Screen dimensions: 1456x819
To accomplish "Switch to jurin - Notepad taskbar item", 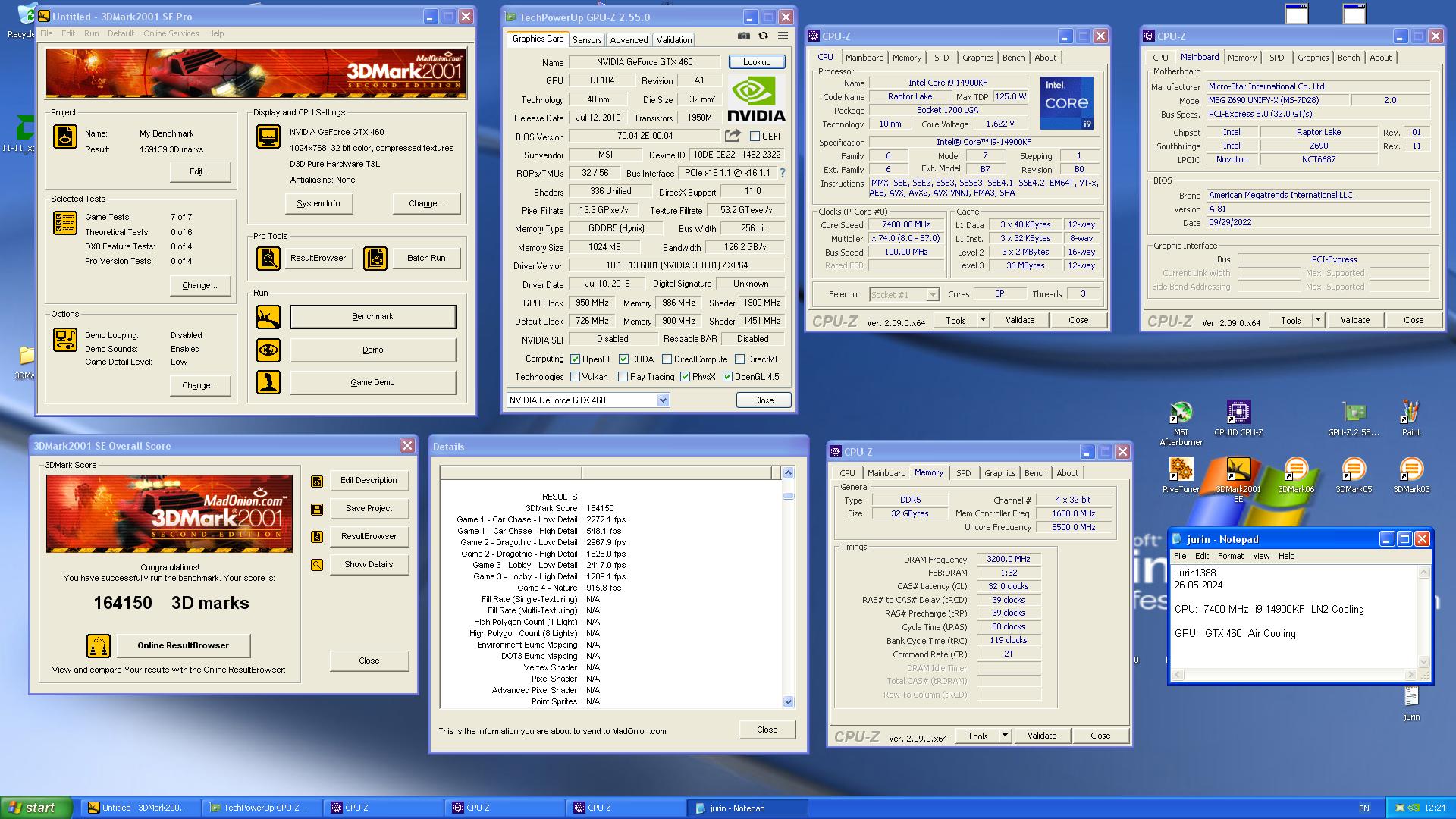I will [747, 808].
